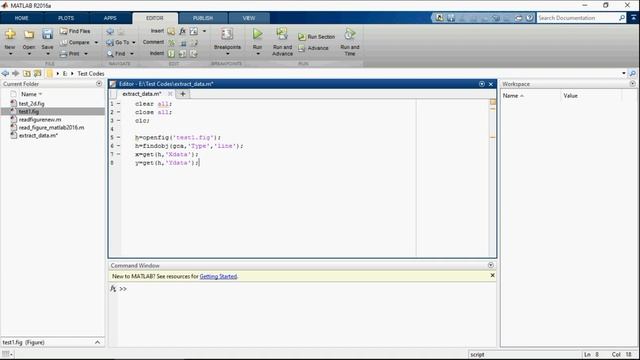
Task: Click the Open folder icon
Action: point(29,35)
